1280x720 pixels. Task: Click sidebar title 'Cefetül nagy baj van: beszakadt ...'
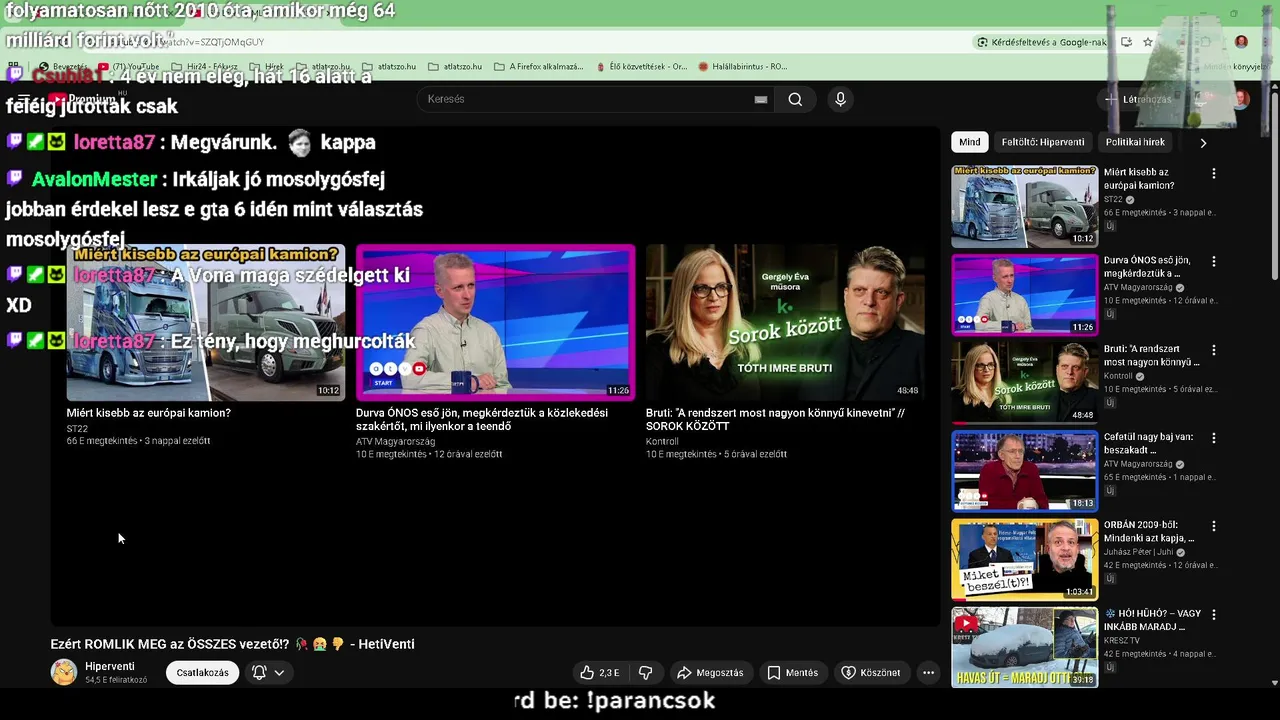(x=1149, y=444)
